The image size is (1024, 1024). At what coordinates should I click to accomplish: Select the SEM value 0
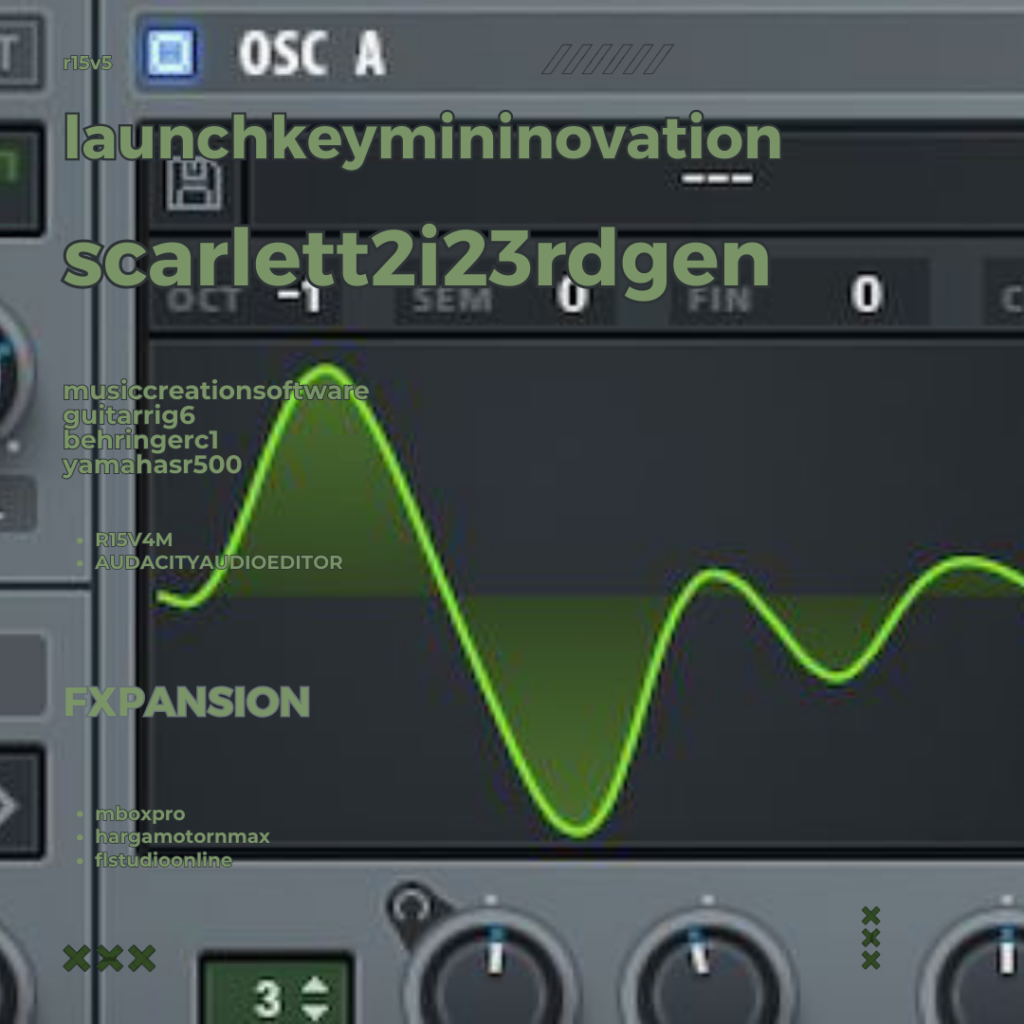point(573,295)
